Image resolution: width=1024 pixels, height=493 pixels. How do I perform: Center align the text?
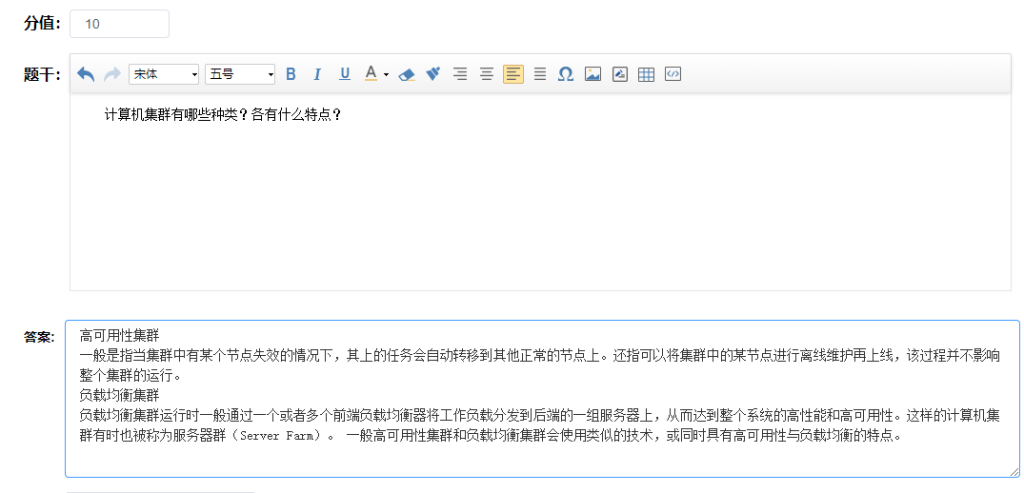[487, 75]
